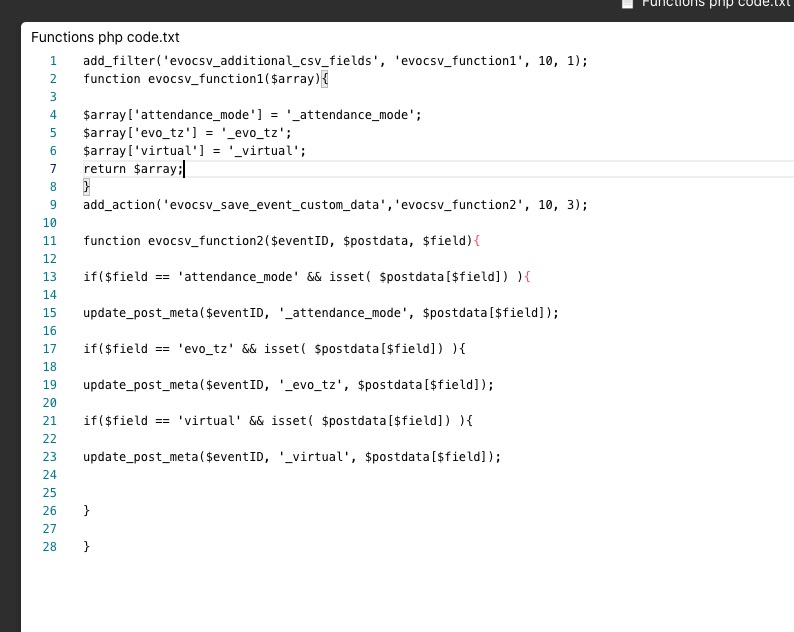
Task: Place cursor in the $array['evo_tz'] line
Action: pyautogui.click(x=187, y=133)
